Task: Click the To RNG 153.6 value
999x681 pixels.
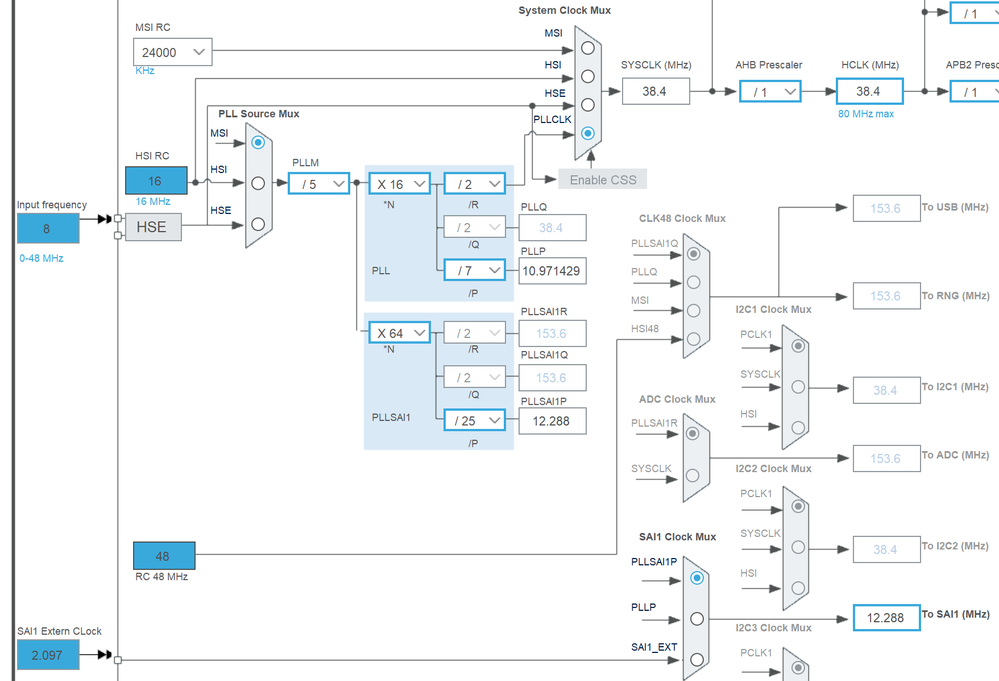Action: (886, 296)
